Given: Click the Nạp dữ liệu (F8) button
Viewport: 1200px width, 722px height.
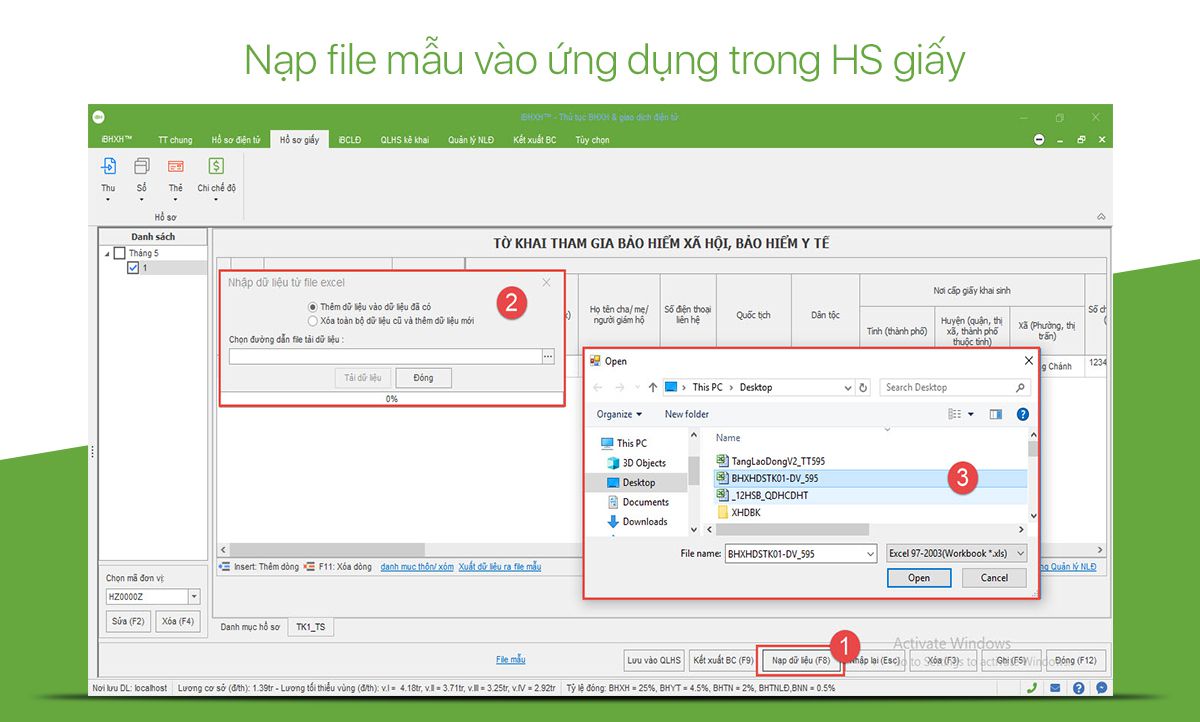Looking at the screenshot, I should 802,660.
